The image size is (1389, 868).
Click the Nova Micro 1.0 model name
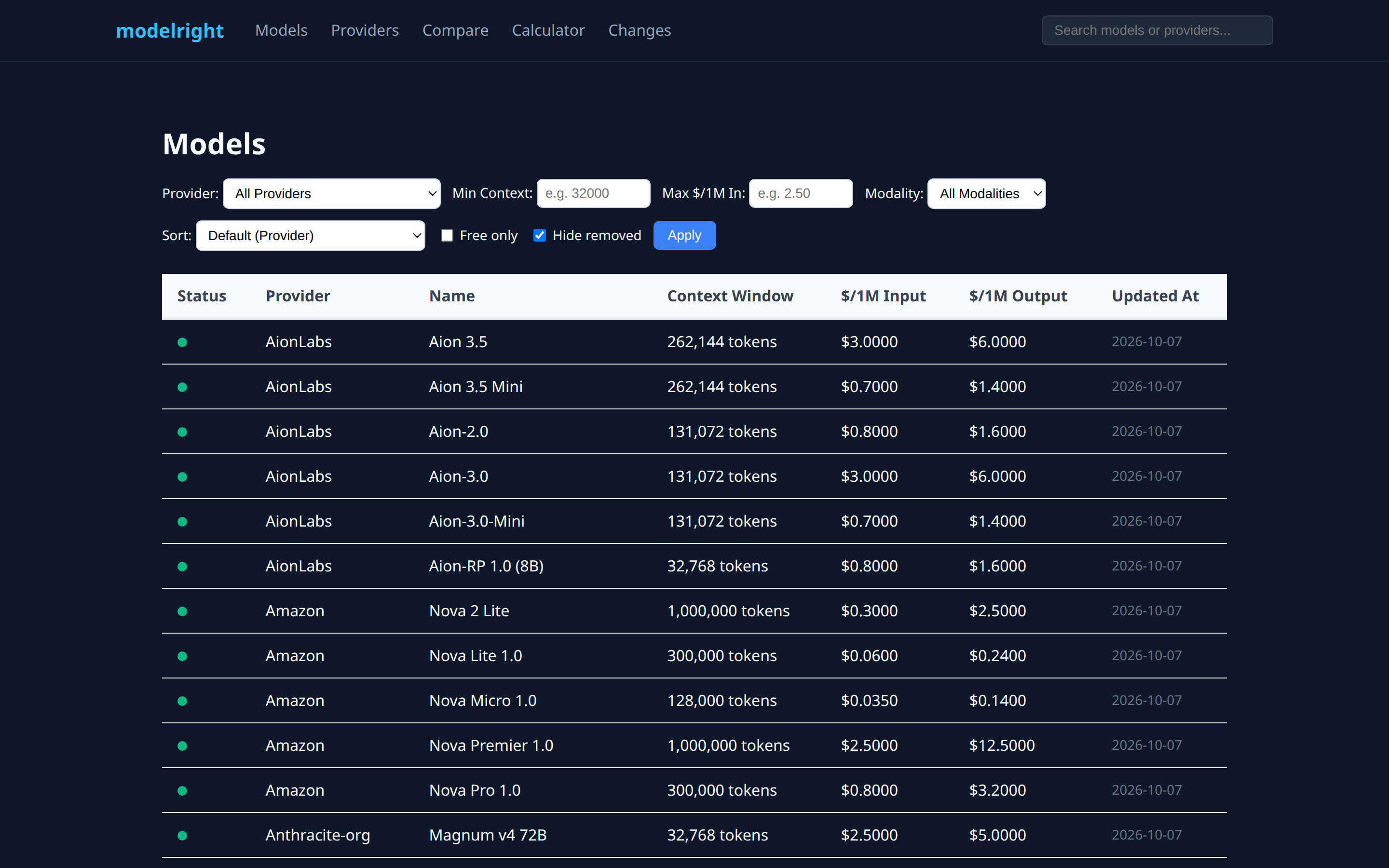(x=483, y=701)
